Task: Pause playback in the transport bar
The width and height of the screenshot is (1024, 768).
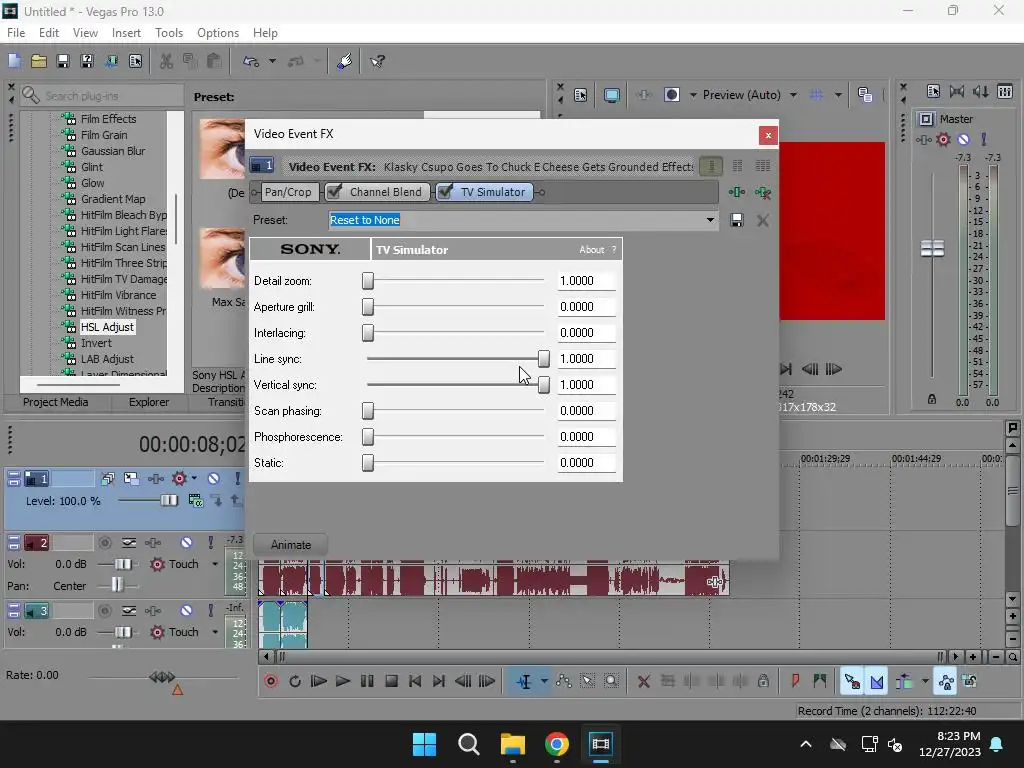Action: pyautogui.click(x=367, y=681)
